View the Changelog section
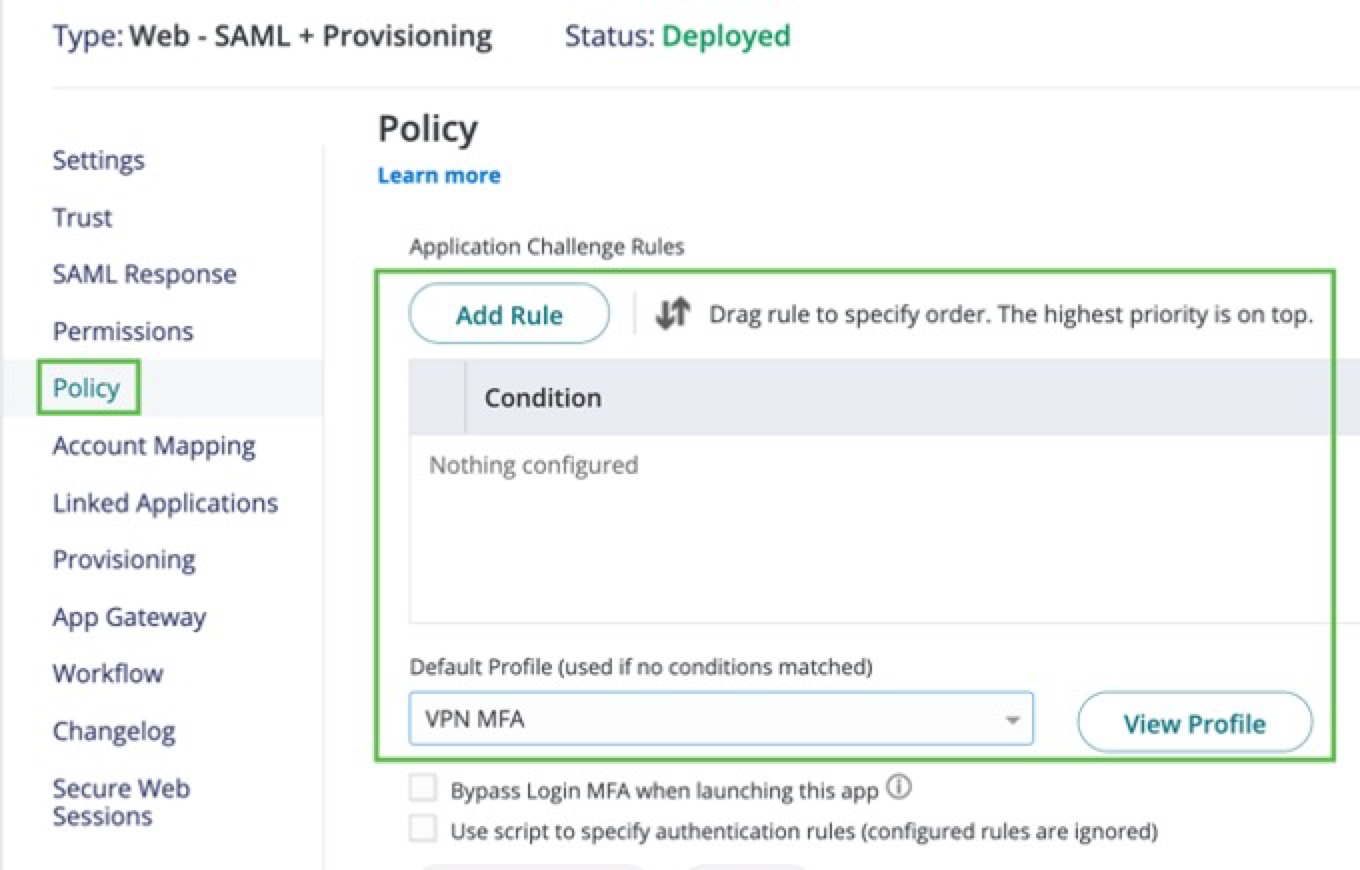 click(x=114, y=731)
